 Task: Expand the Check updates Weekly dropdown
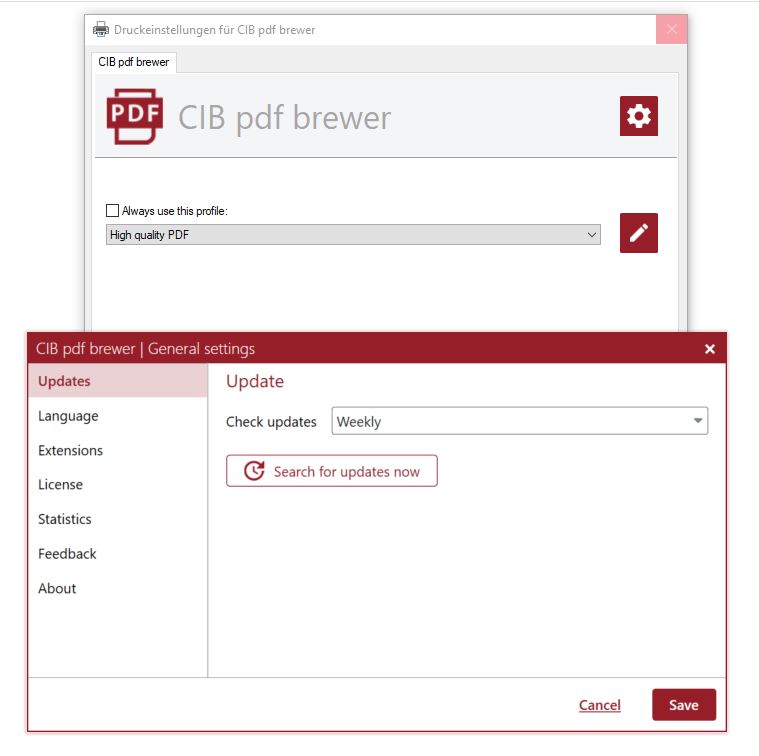pos(519,421)
